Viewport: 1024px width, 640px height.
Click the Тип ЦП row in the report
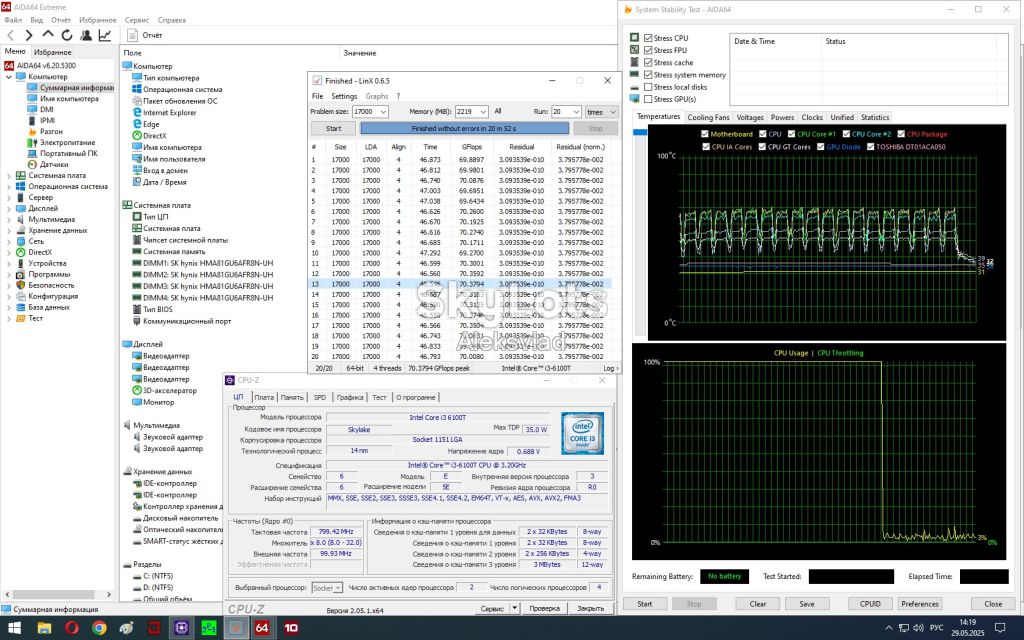click(155, 217)
